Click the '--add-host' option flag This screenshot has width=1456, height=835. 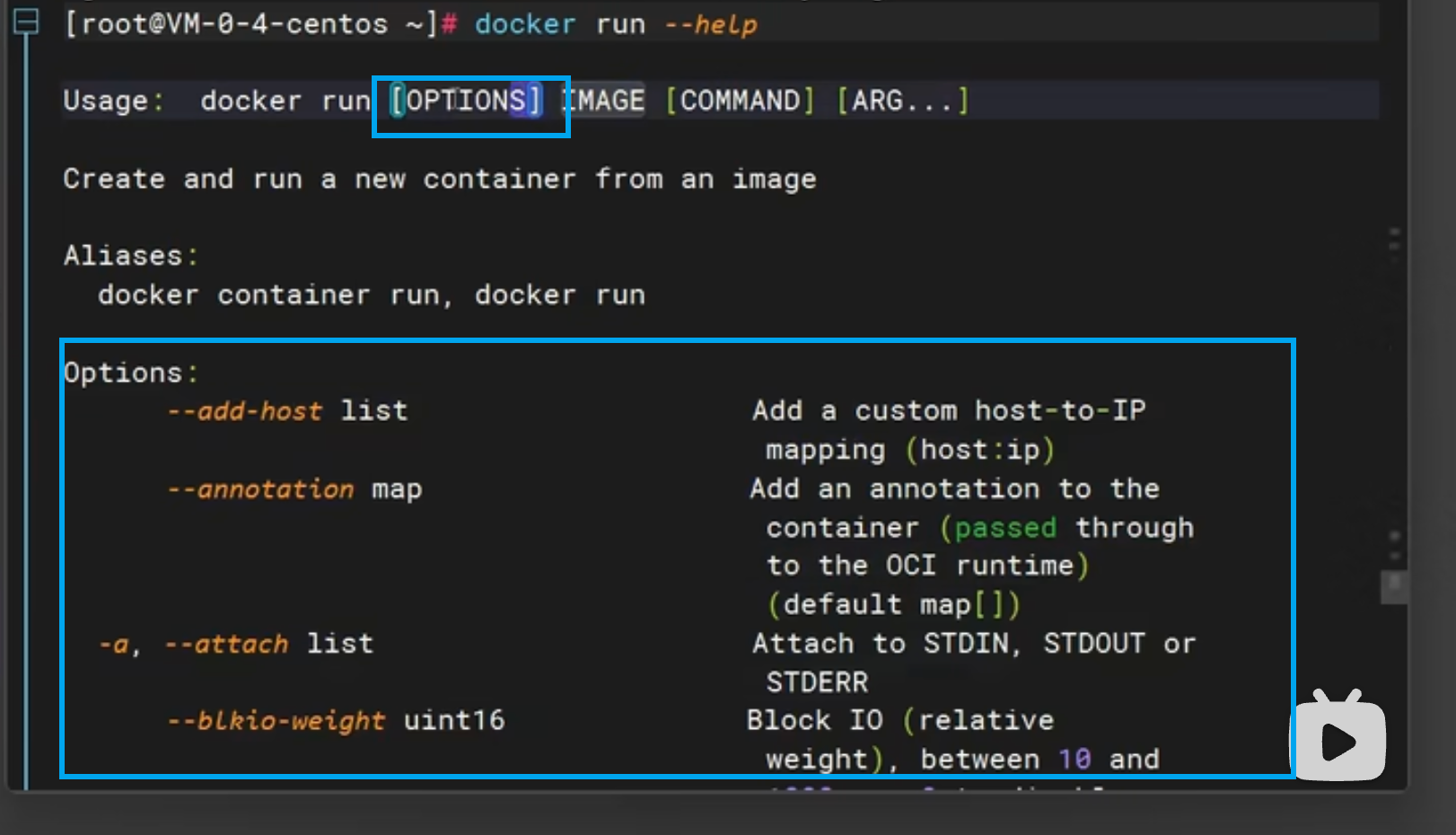click(244, 411)
